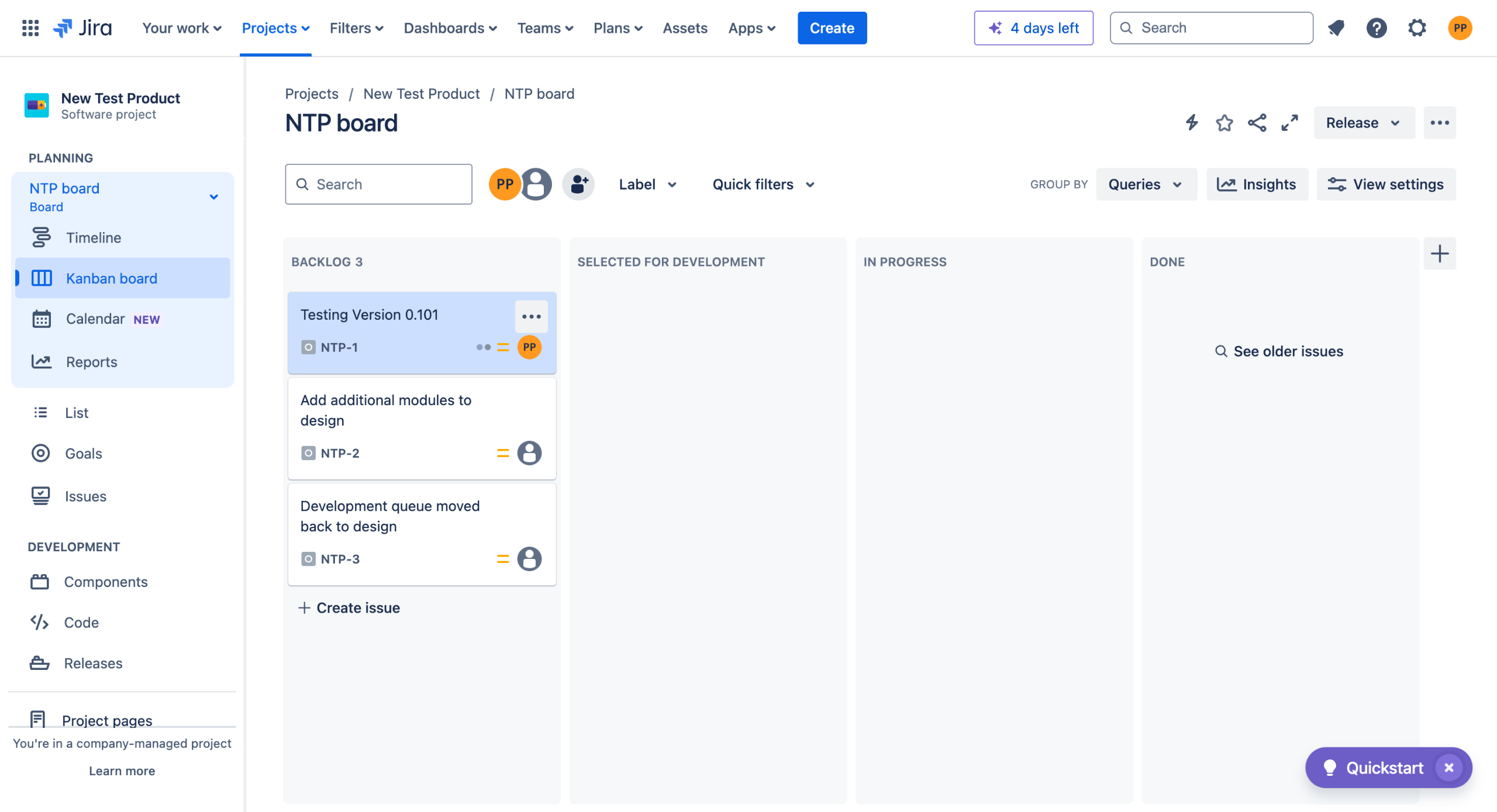Expand the Label filter dropdown
Viewport: 1497px width, 812px height.
point(647,184)
